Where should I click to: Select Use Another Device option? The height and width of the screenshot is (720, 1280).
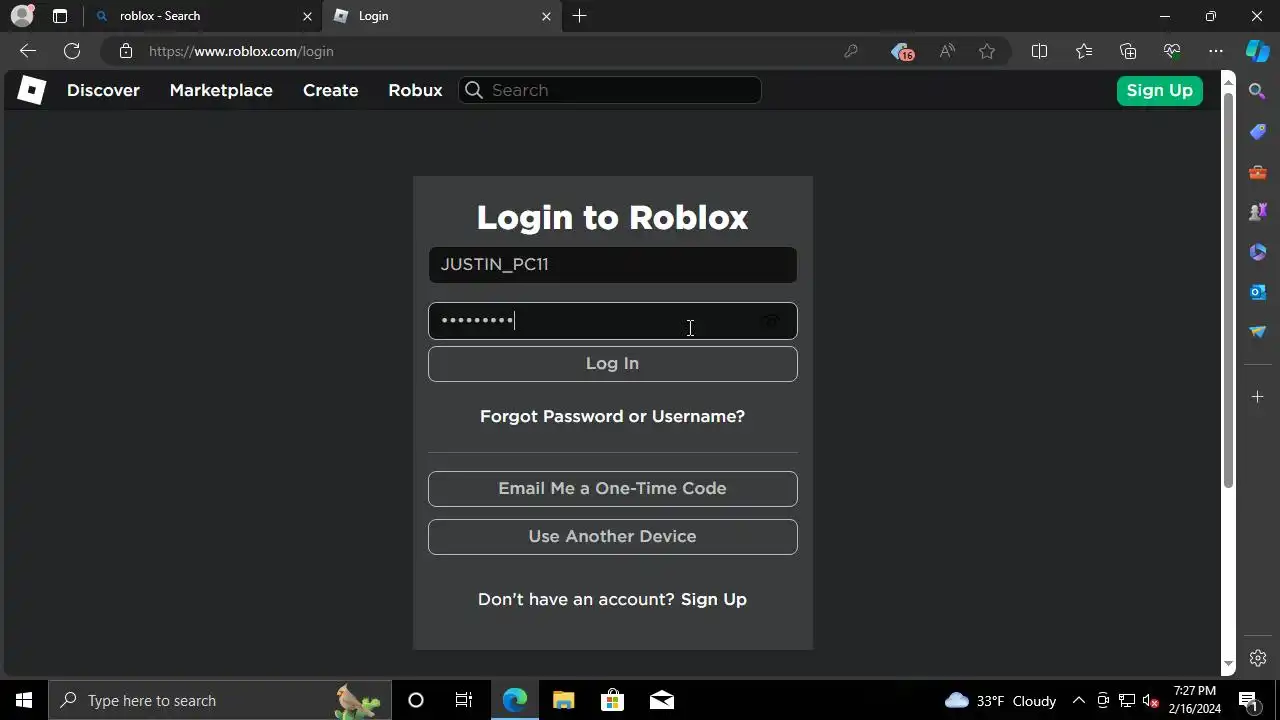(x=612, y=537)
